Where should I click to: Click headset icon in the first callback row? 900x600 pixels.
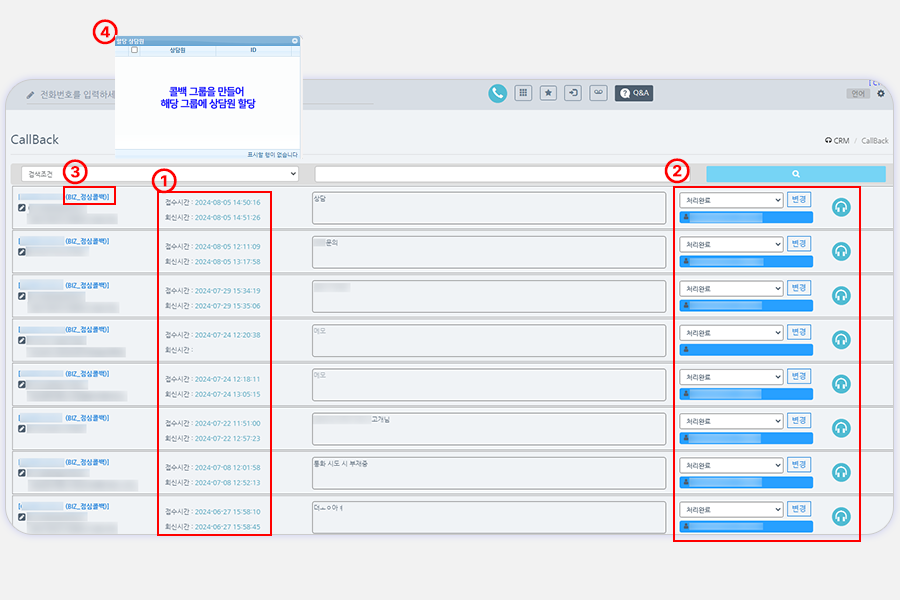tap(841, 207)
